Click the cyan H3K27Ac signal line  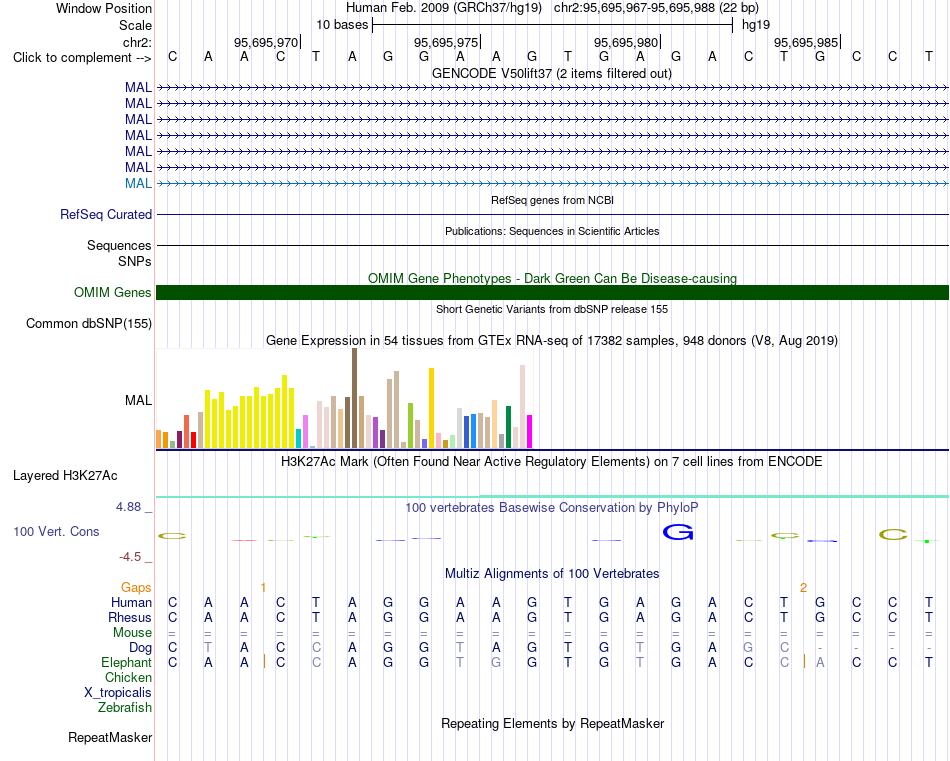pos(552,496)
